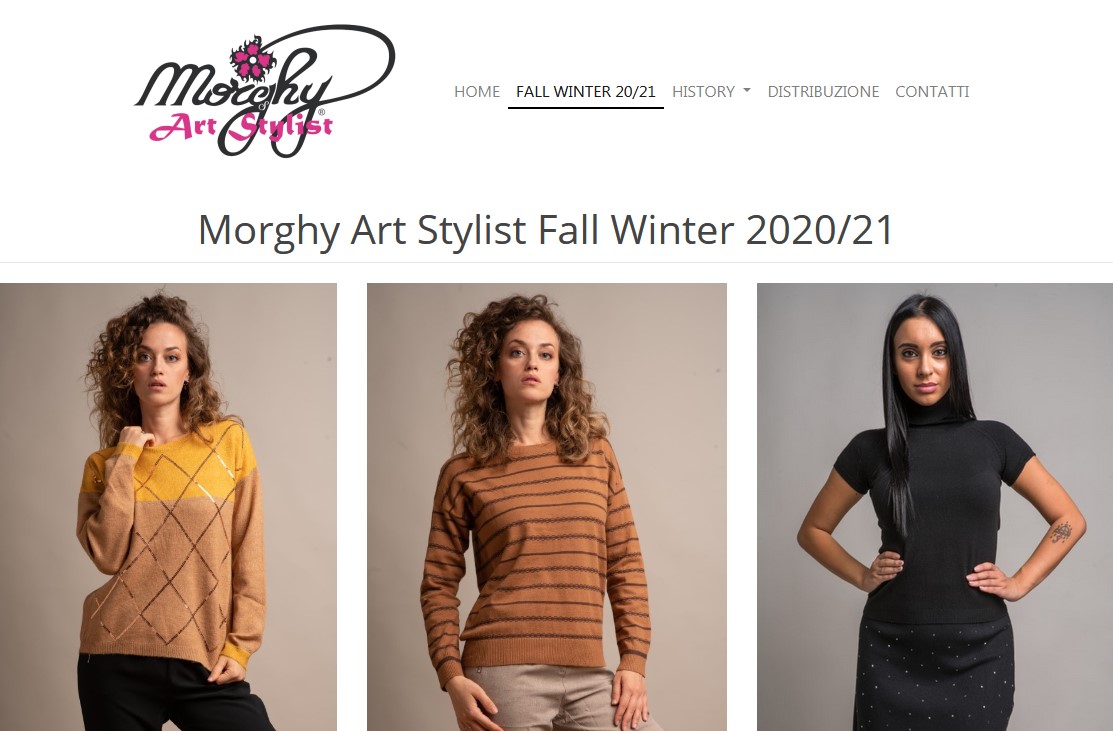The width and height of the screenshot is (1113, 731).
Task: Open the brown striped sweater photo
Action: (547, 507)
